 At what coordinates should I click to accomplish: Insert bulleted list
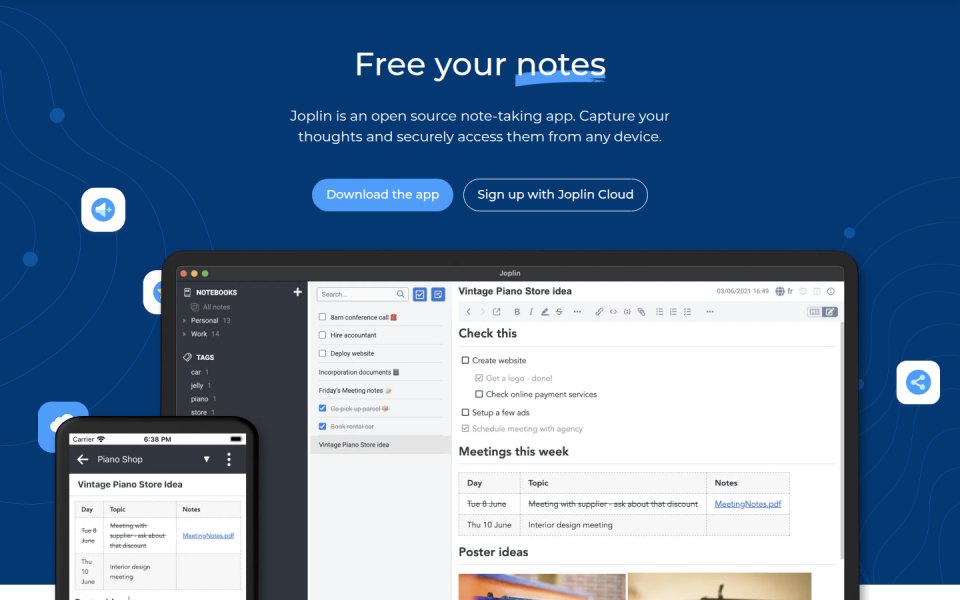[659, 312]
